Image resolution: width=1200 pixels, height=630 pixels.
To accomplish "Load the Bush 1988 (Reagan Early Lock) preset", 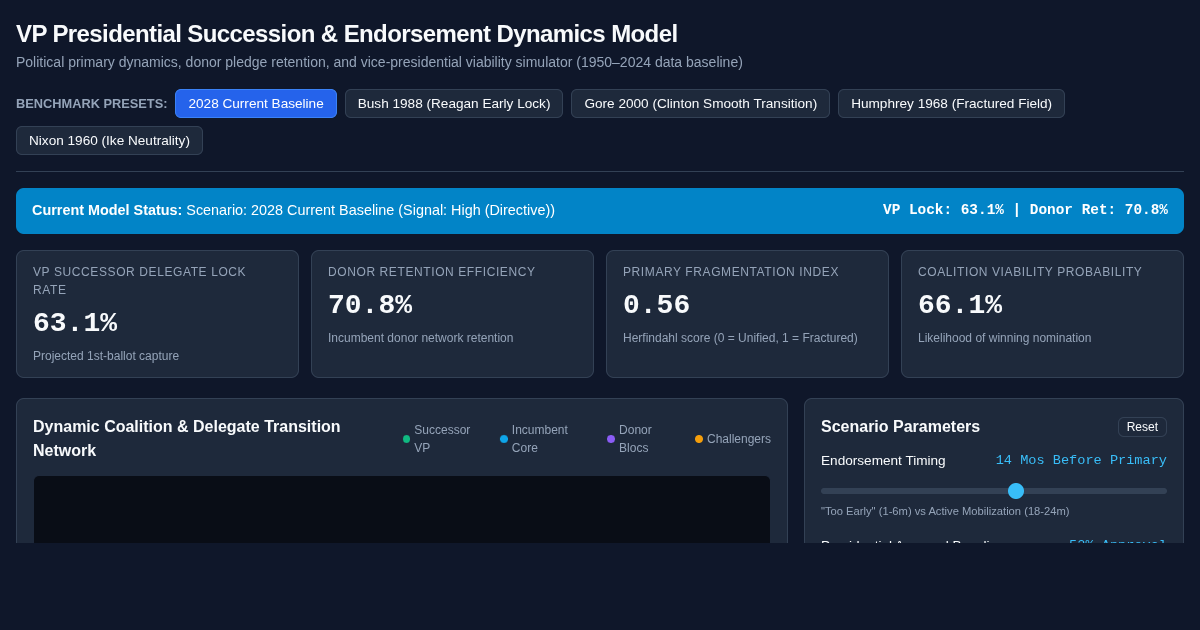I will pos(454,104).
